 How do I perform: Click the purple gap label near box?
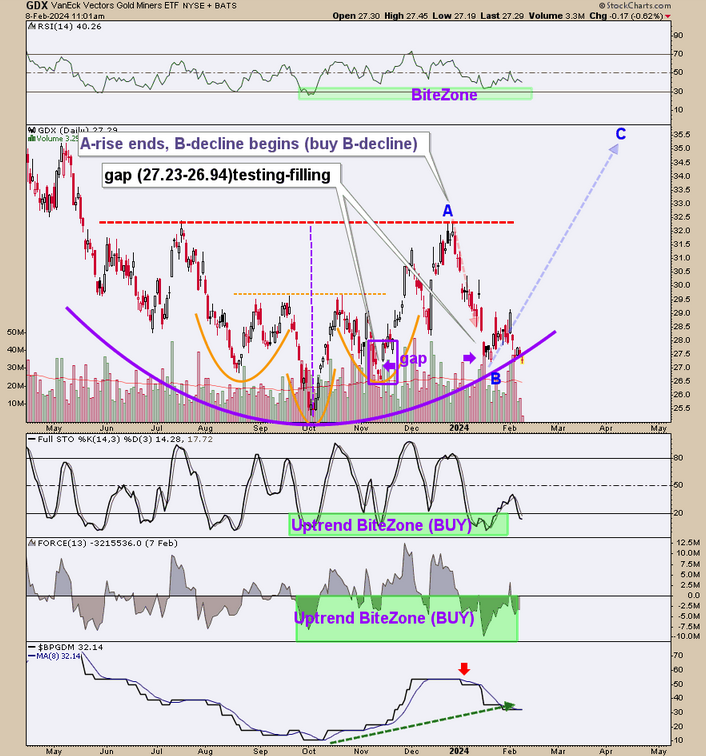tap(413, 358)
